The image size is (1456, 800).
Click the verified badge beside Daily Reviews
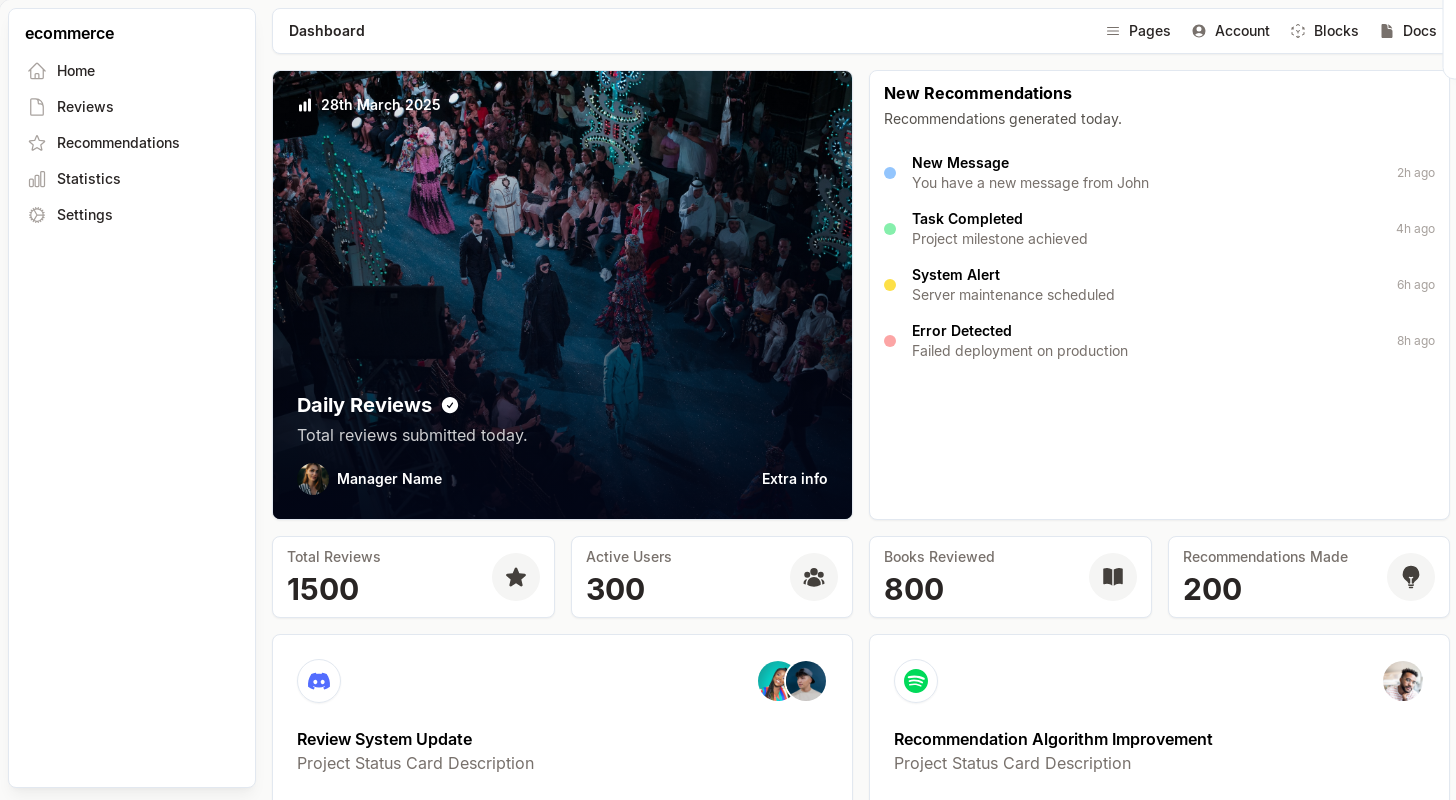pyautogui.click(x=450, y=405)
